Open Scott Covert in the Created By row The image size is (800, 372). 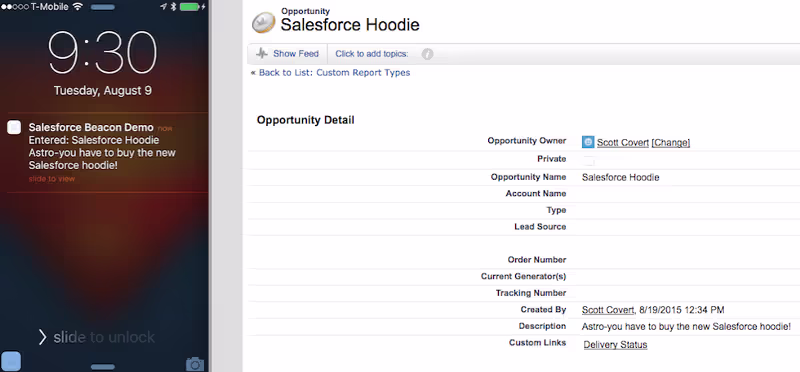click(x=608, y=310)
